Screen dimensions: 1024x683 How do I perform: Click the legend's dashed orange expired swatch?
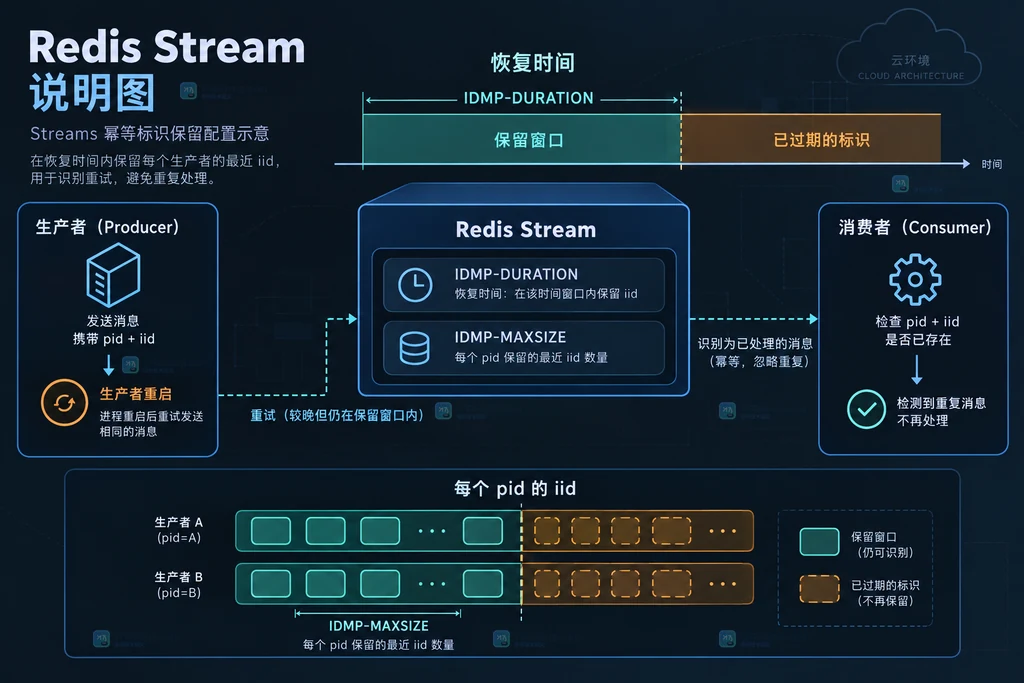pos(819,589)
